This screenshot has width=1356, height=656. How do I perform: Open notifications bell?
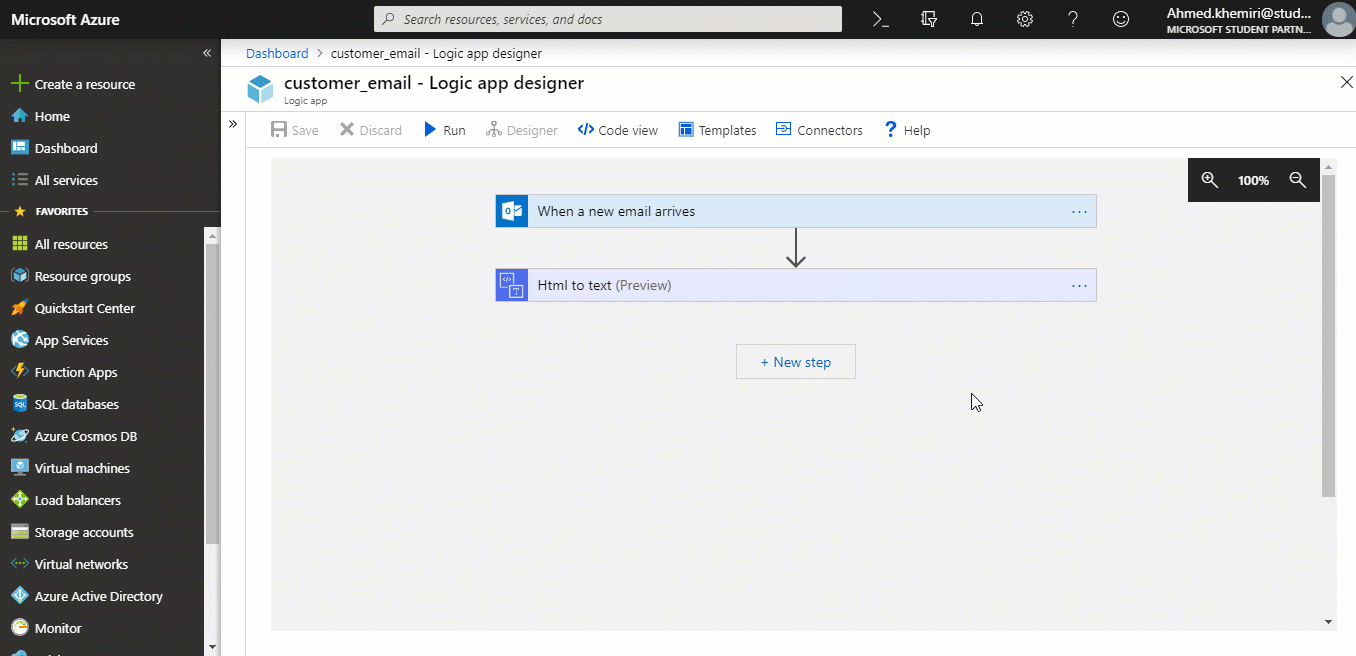[x=977, y=19]
